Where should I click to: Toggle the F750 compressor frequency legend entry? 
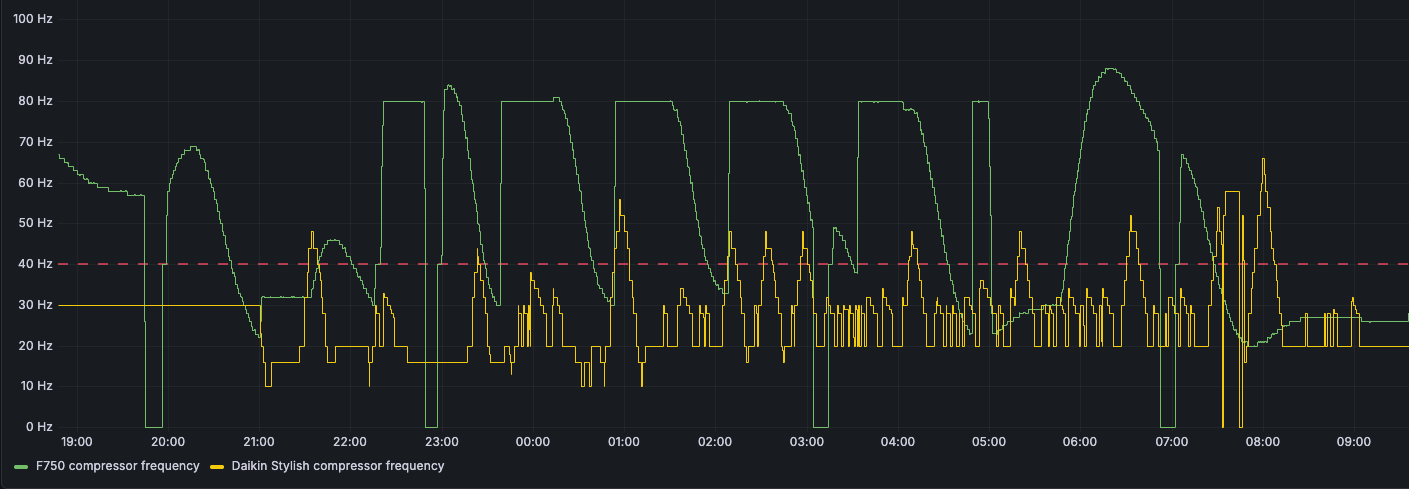[117, 466]
